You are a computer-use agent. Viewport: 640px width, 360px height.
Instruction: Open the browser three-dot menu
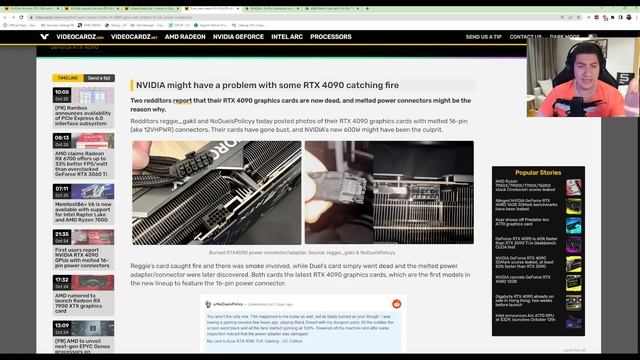pyautogui.click(x=636, y=17)
